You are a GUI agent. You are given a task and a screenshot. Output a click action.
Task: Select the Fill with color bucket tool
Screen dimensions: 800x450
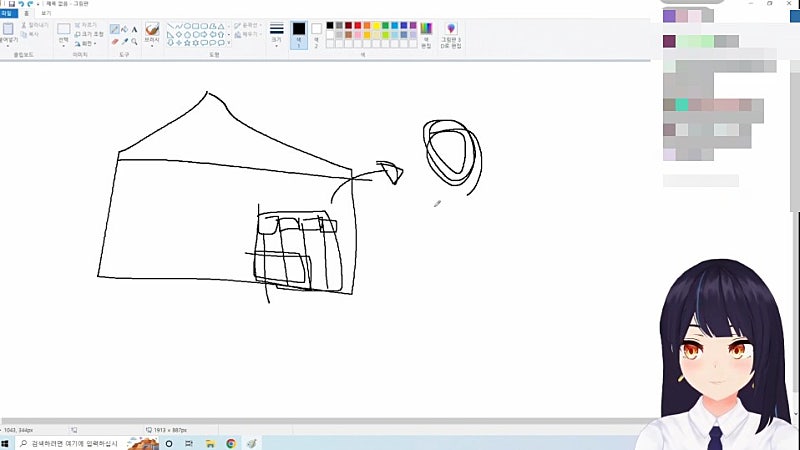(124, 30)
